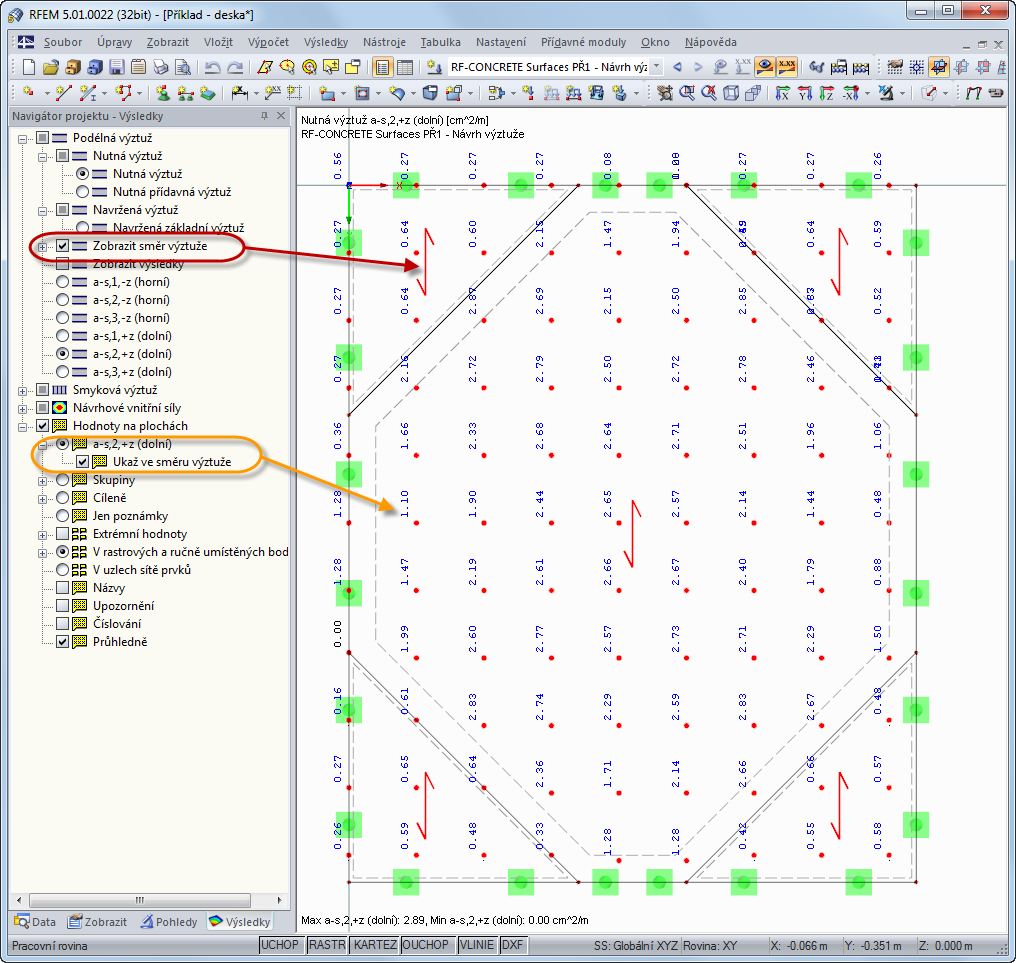Select radio a-s,3,-z (horní)
The width and height of the screenshot is (1016, 963).
click(62, 318)
